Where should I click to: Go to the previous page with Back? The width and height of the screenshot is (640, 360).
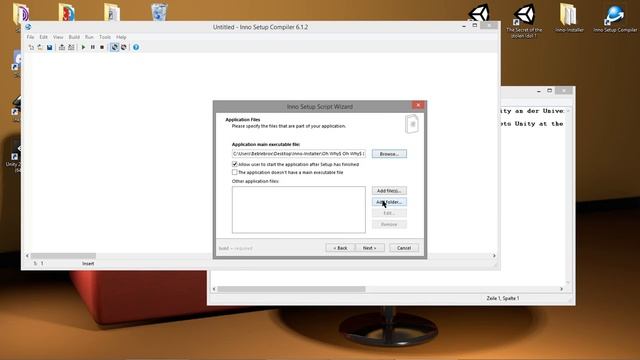[x=340, y=248]
